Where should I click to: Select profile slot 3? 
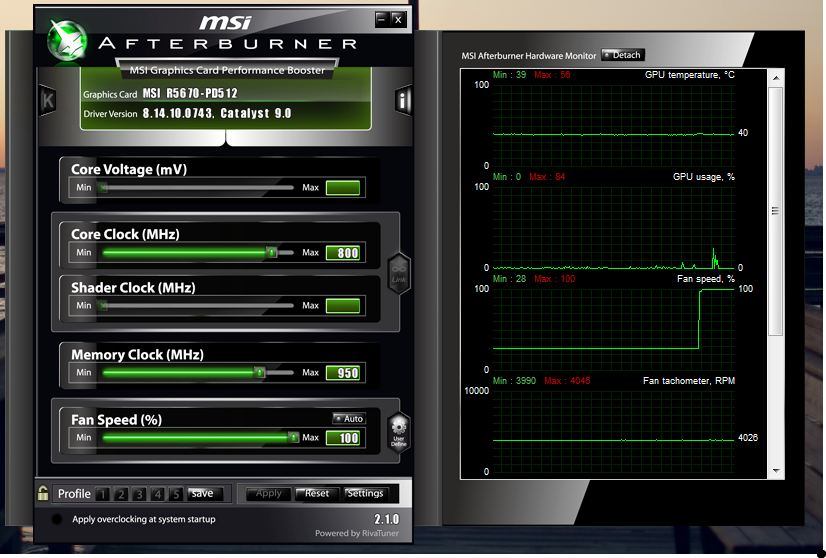(140, 494)
